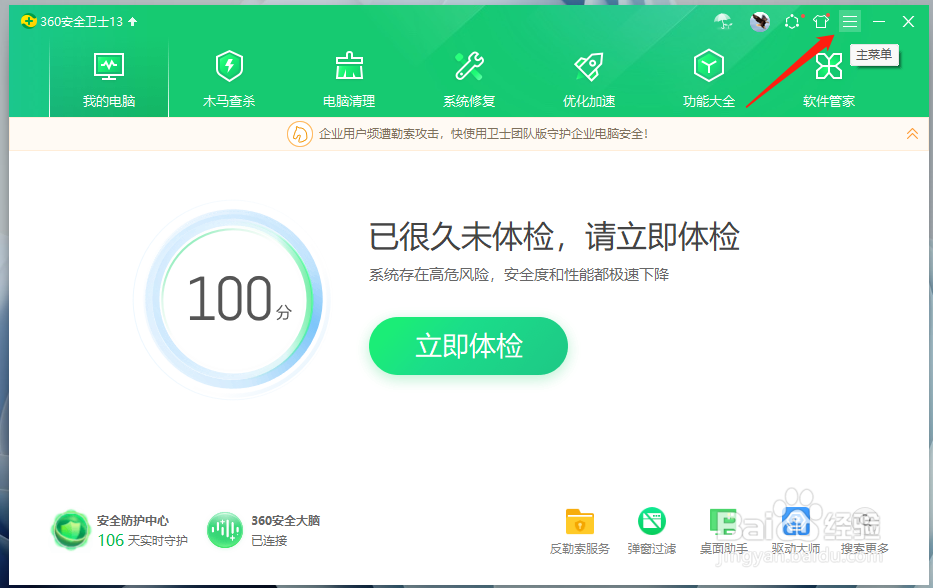This screenshot has height=588, width=933.
Task: Click the 已连接 status text
Action: 269,540
